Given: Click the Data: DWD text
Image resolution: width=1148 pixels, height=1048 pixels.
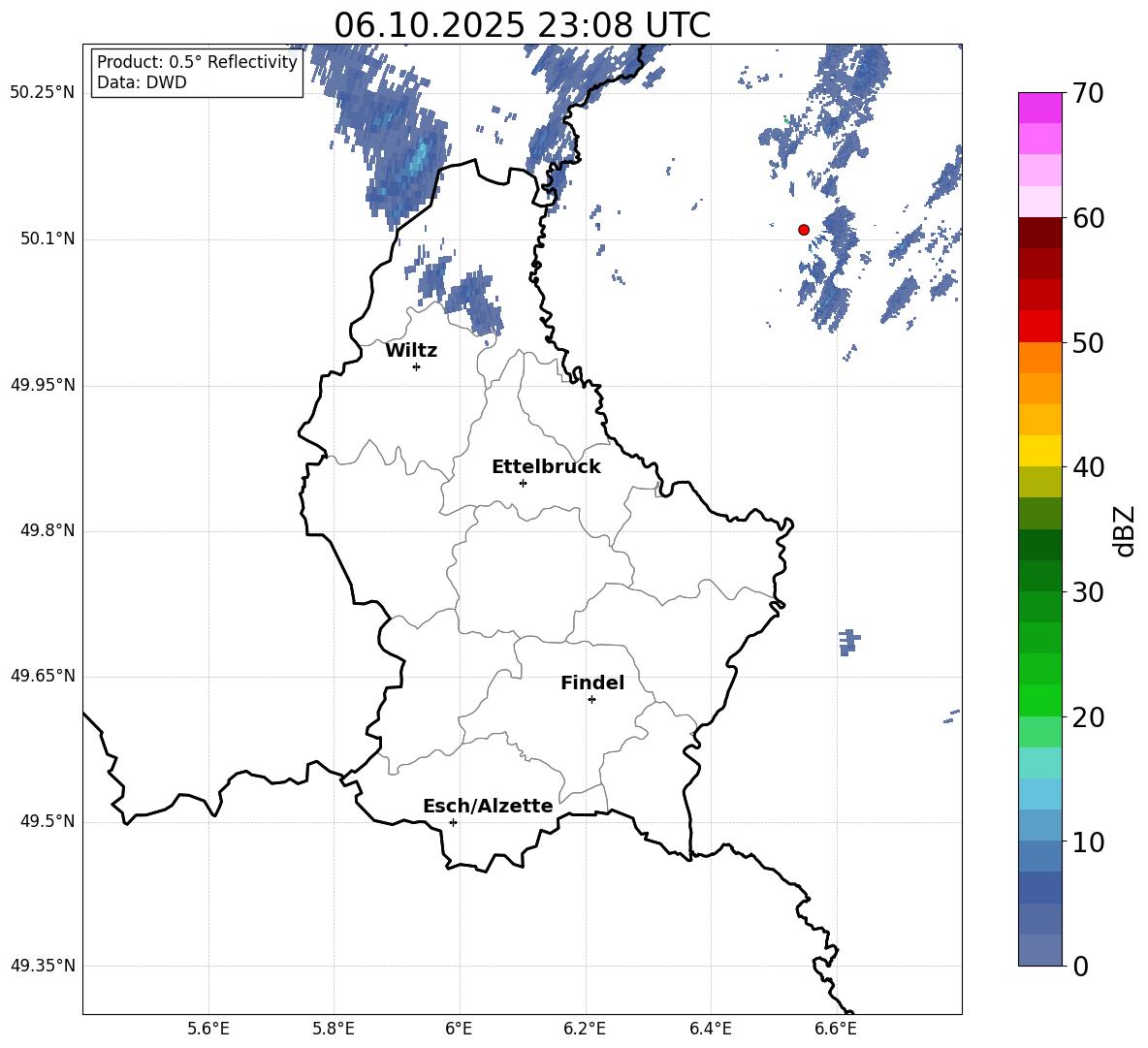Looking at the screenshot, I should [x=142, y=82].
